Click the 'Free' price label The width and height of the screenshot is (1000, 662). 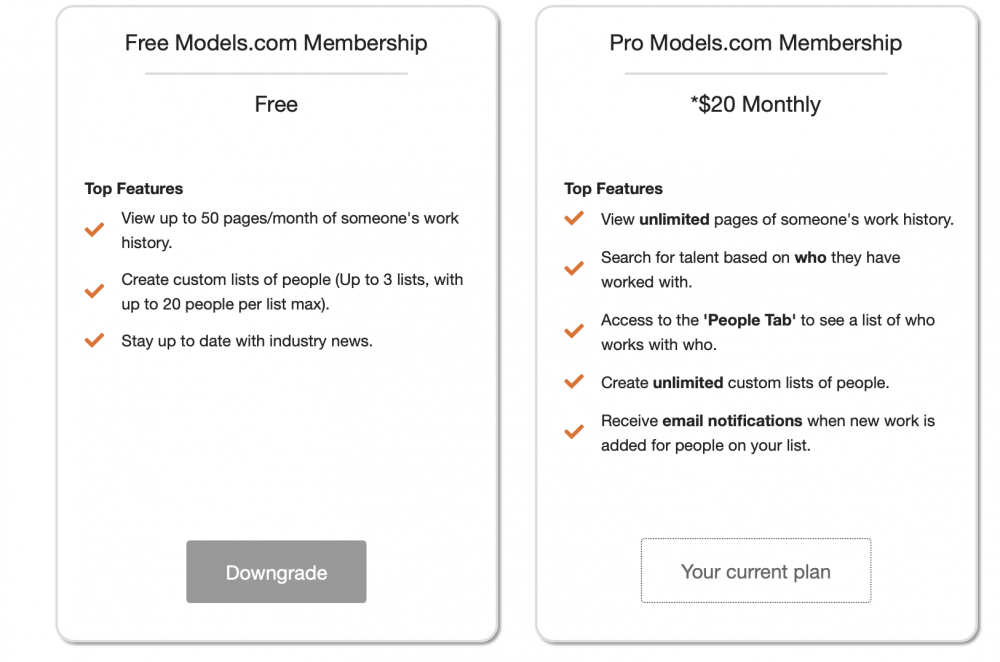coord(276,104)
